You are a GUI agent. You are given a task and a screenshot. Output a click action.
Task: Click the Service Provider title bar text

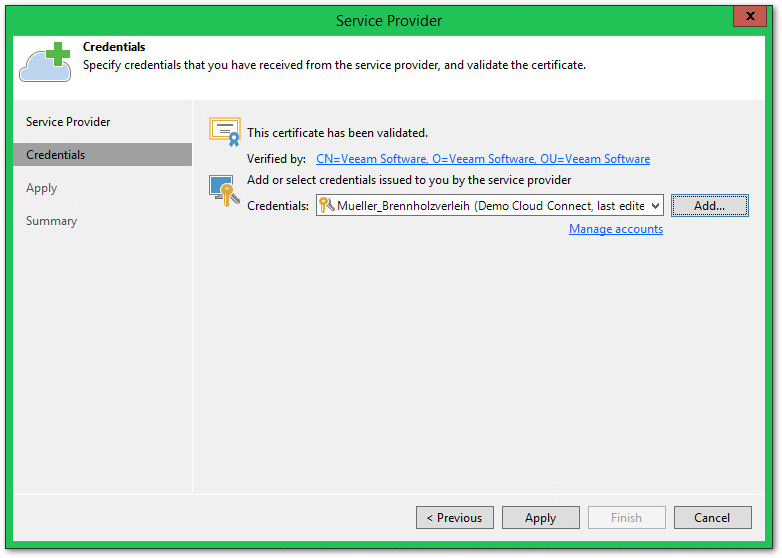tap(389, 20)
